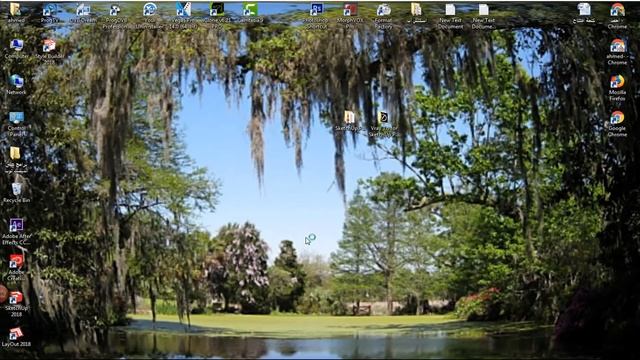Open Format Factory shortcut
Viewport: 640px width, 360px height.
pos(383,16)
